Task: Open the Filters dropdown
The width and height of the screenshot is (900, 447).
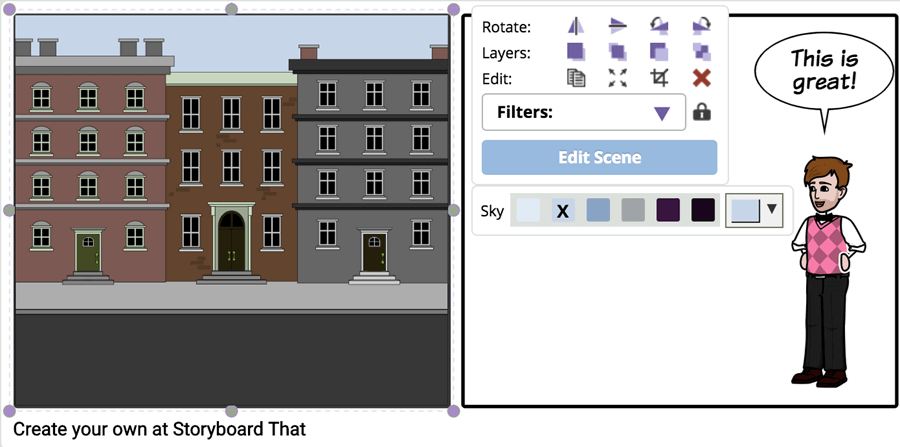Action: tap(584, 112)
